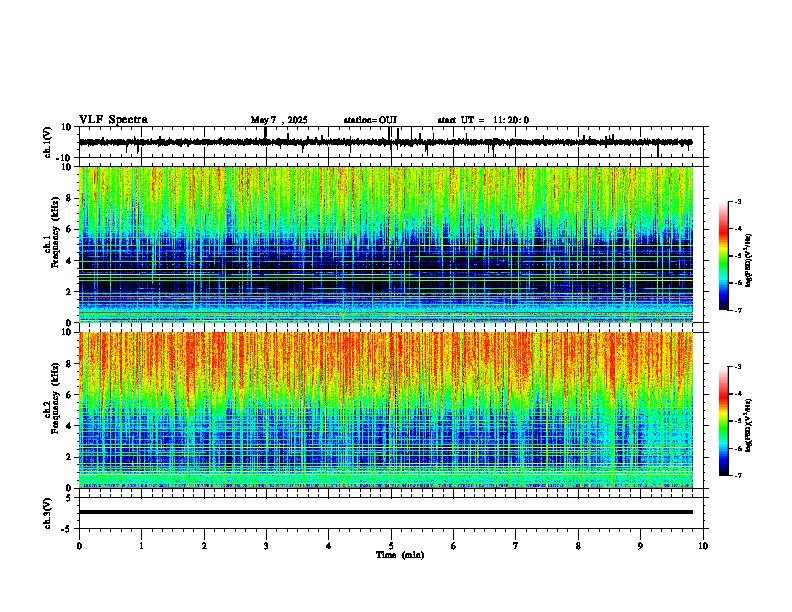
Task: Click the '8' kHz tick of ch.1 spectrogram
Action: pyautogui.click(x=69, y=198)
